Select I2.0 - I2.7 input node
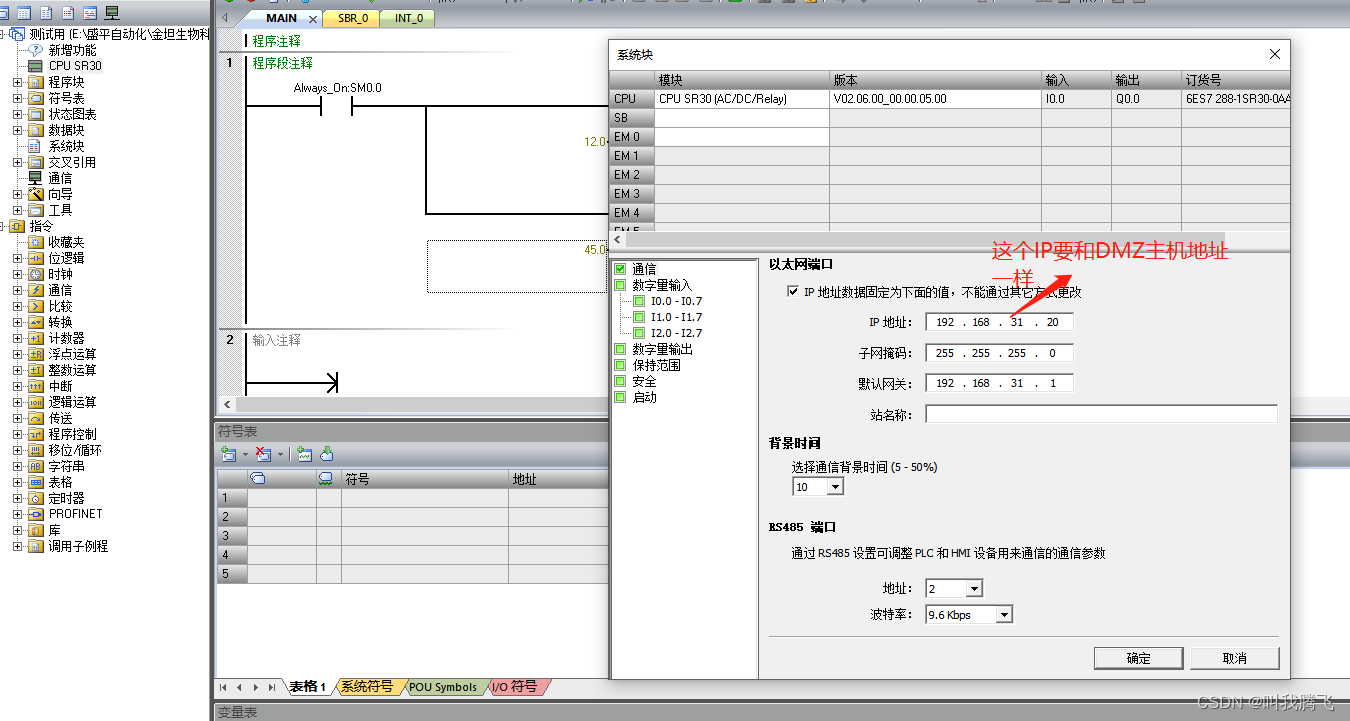The width and height of the screenshot is (1350, 721). point(676,333)
